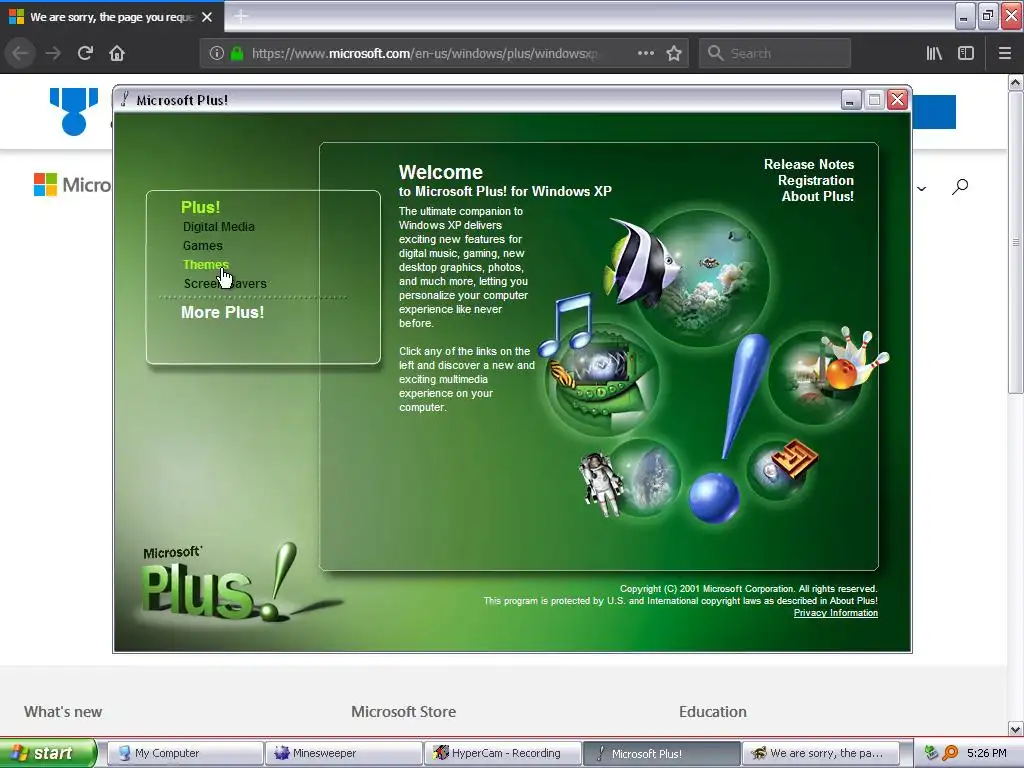The width and height of the screenshot is (1024, 768).
Task: Close the 'We are sorry' browser tab
Action: tap(207, 16)
